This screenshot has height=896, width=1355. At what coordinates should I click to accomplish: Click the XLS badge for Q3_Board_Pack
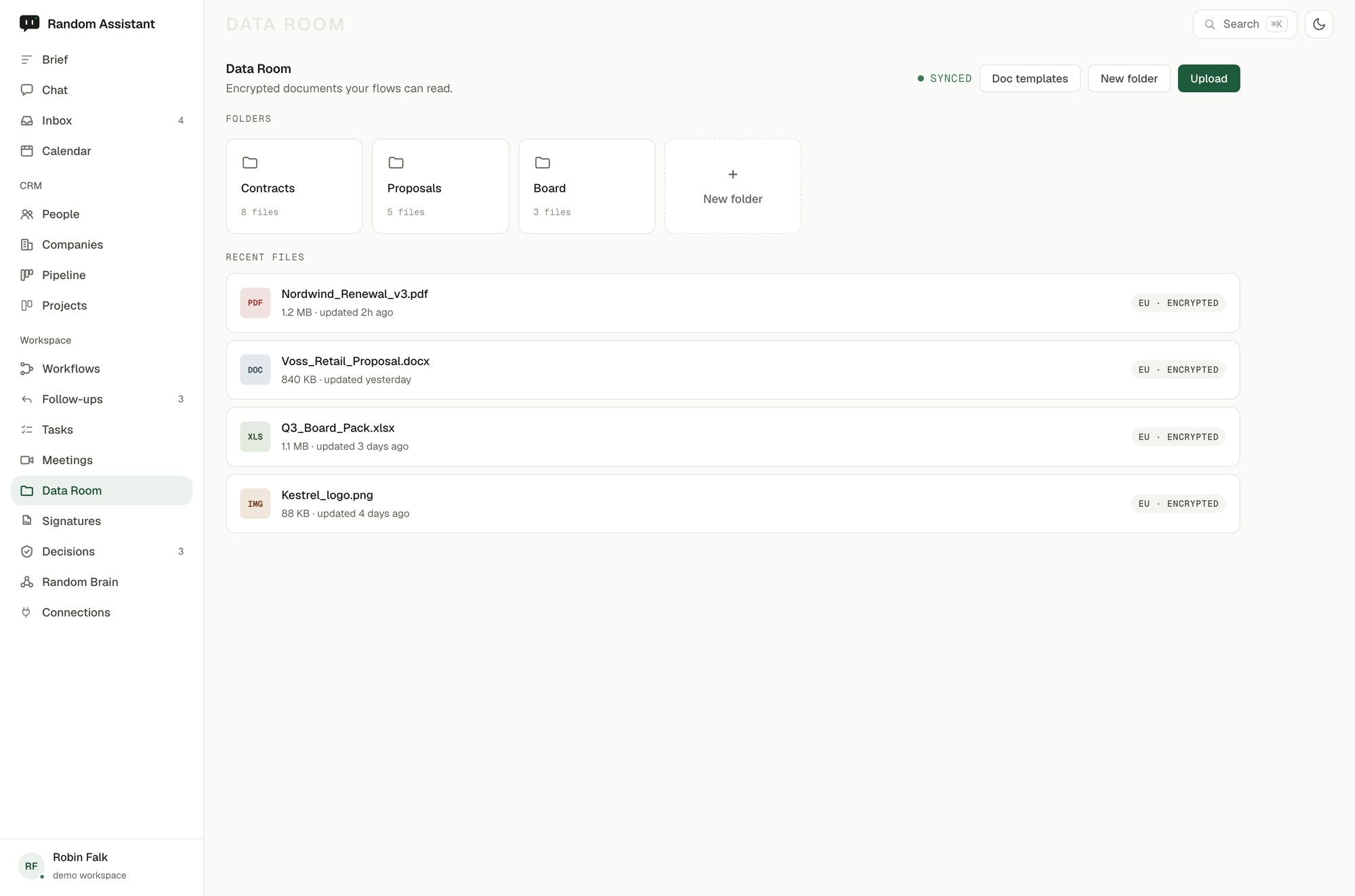pyautogui.click(x=255, y=437)
